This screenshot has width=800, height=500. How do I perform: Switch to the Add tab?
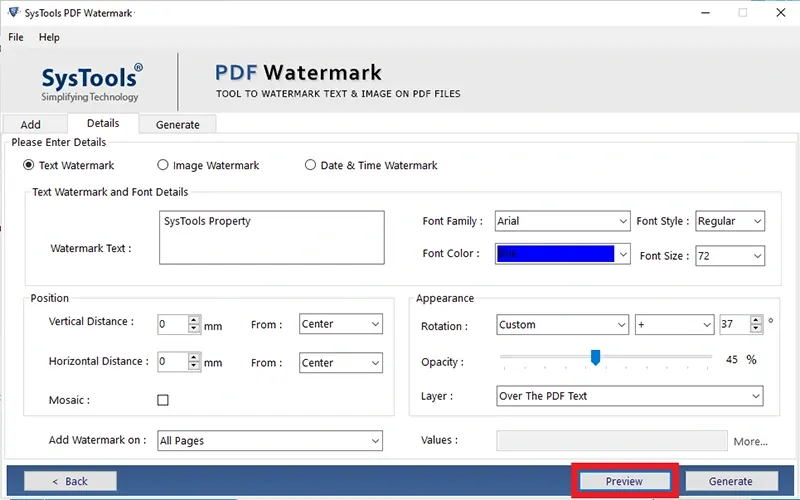35,124
